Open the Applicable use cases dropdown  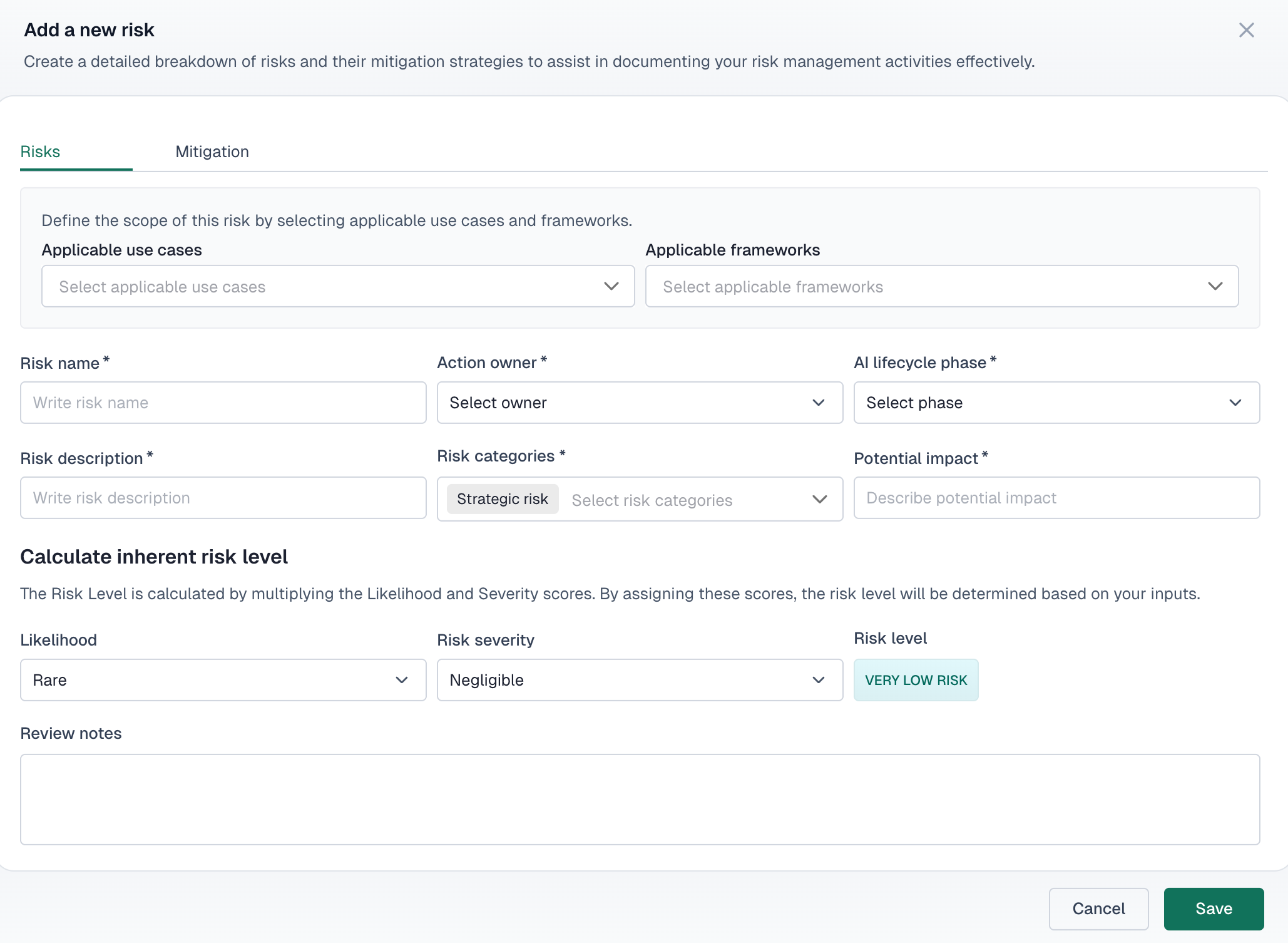(x=337, y=286)
